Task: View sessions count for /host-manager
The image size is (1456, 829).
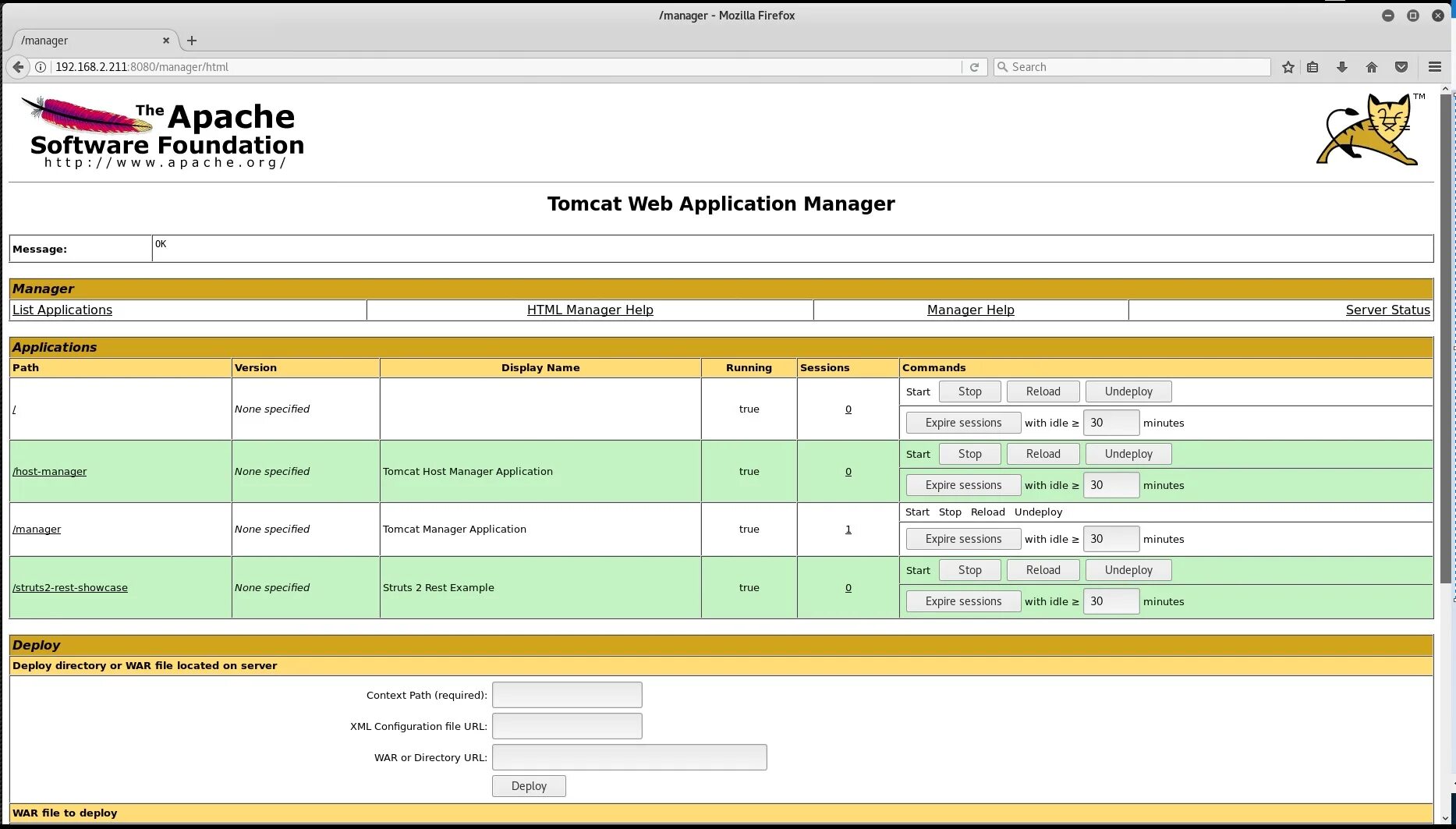Action: (x=848, y=472)
